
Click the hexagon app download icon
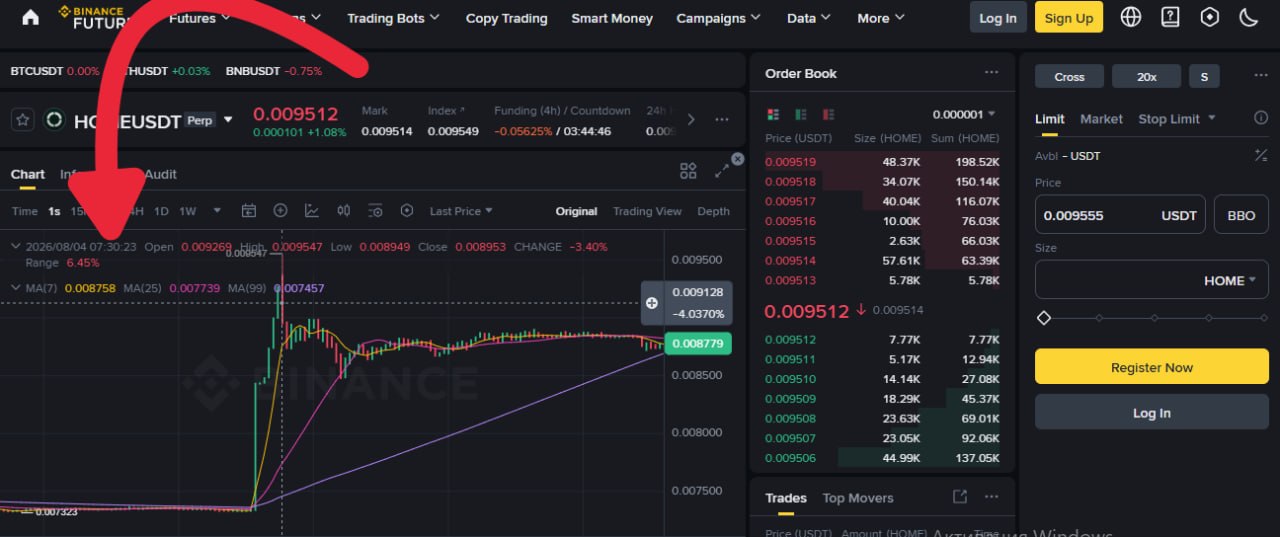pos(1210,17)
